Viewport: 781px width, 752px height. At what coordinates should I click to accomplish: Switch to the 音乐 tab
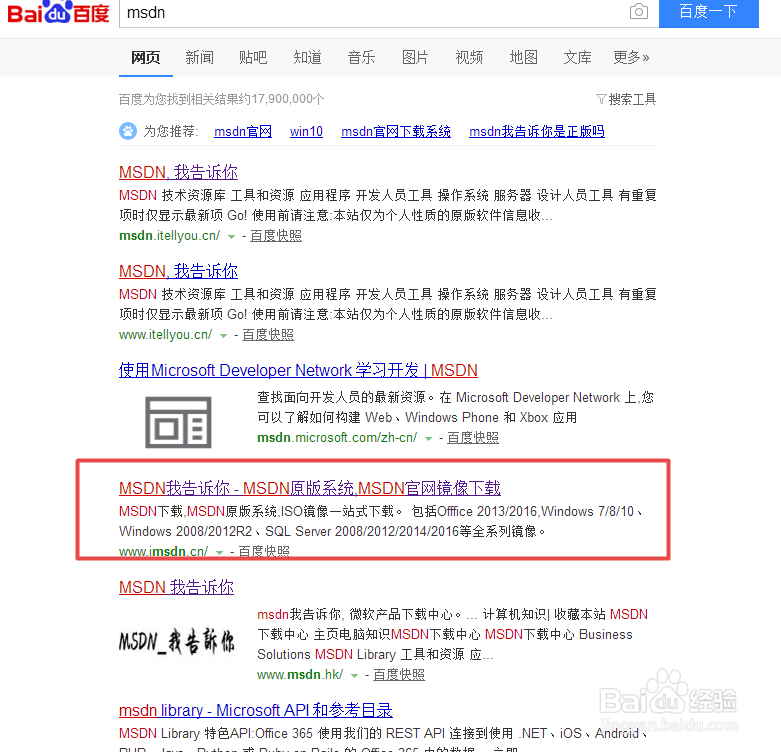click(x=361, y=58)
